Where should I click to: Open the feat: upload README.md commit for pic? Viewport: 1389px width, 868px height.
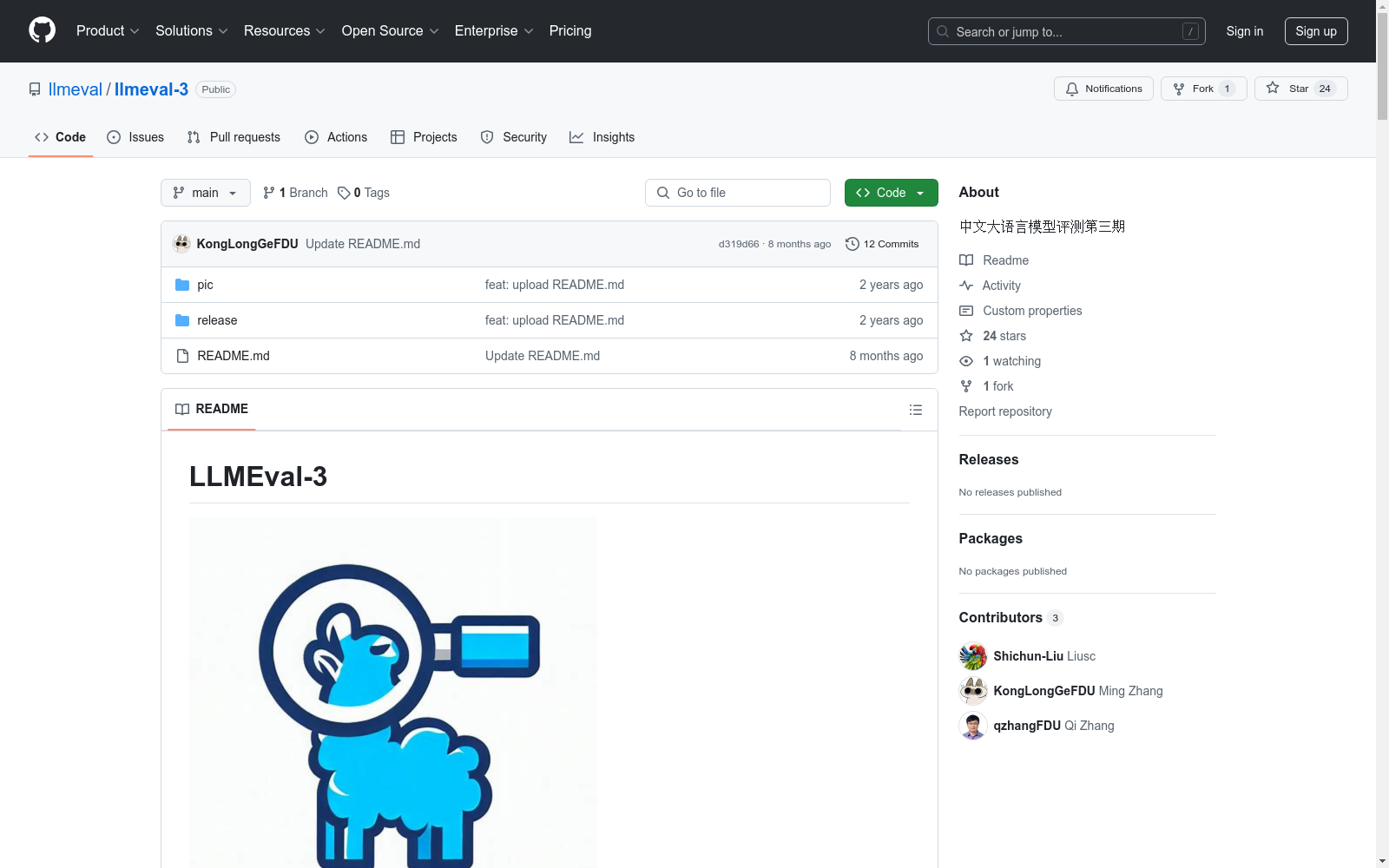555,285
